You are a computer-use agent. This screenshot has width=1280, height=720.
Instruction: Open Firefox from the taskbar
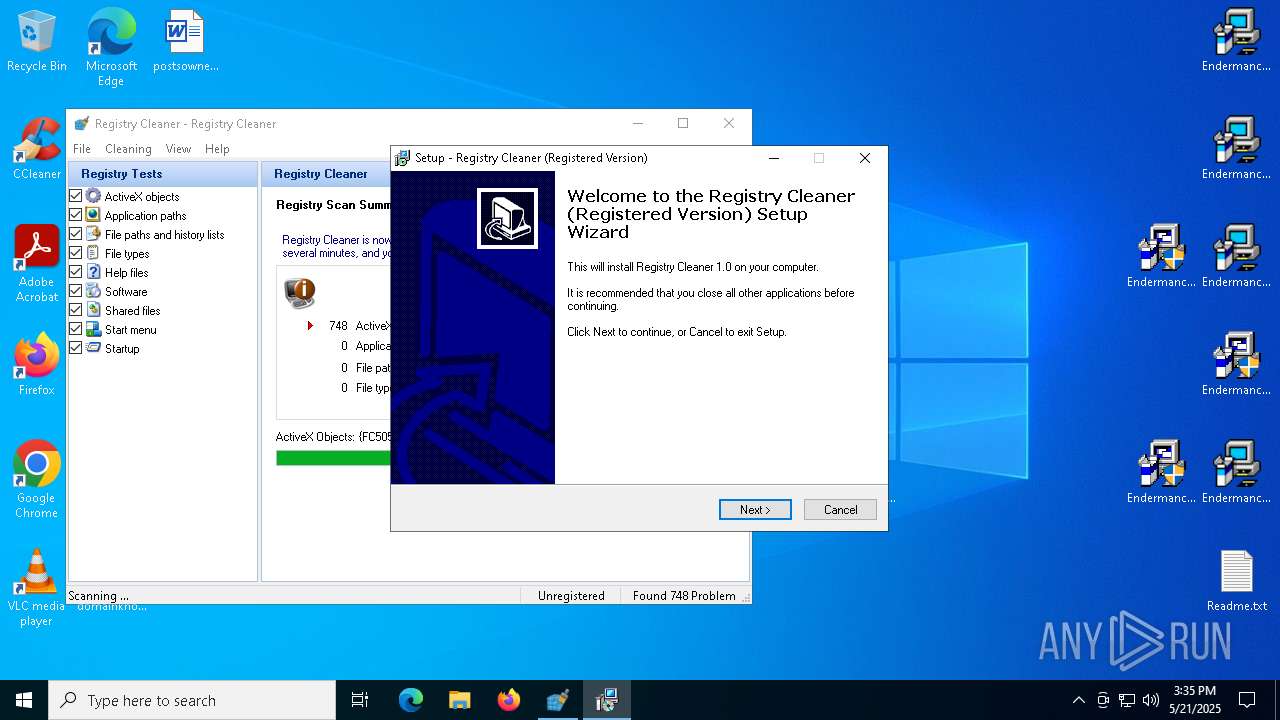pos(508,700)
